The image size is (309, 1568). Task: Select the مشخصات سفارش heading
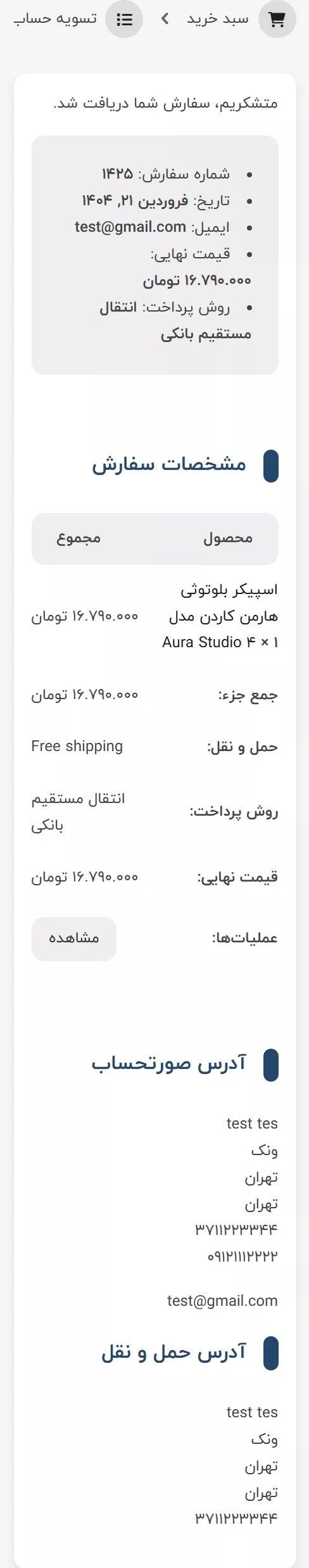click(169, 464)
